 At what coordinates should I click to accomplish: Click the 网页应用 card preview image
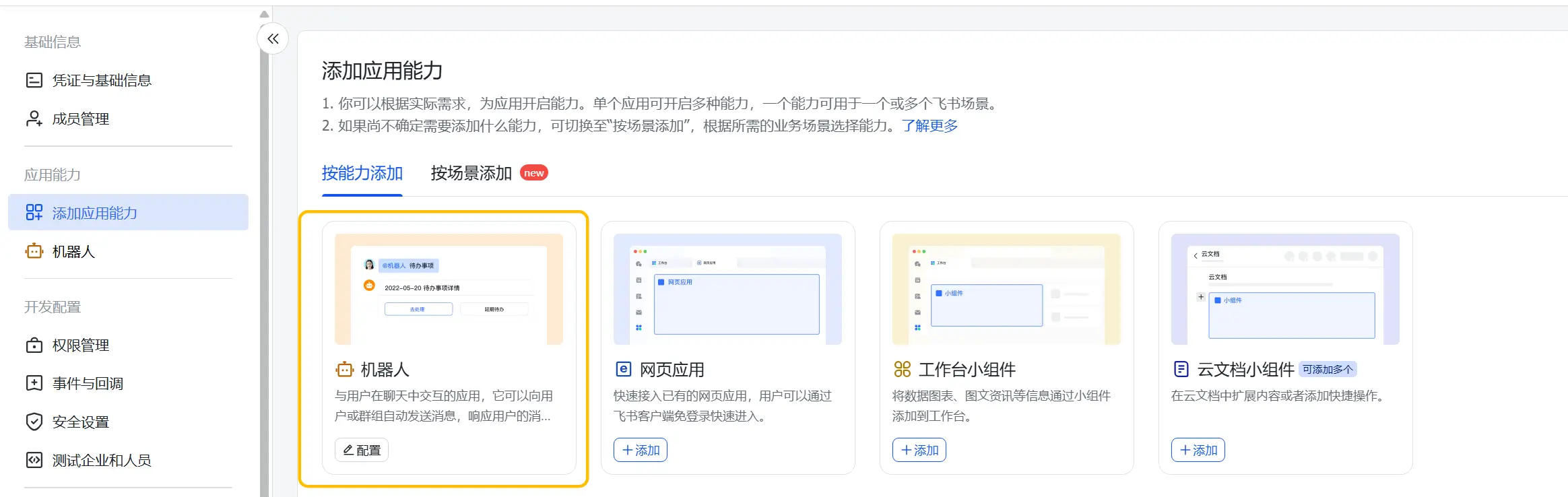click(x=727, y=289)
